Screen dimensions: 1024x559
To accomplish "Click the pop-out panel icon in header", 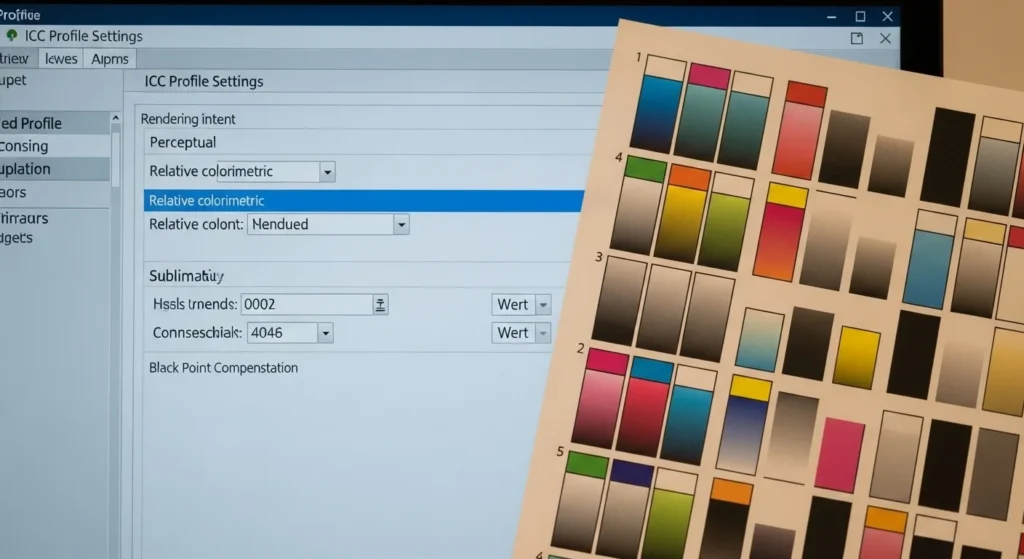I will [x=856, y=38].
